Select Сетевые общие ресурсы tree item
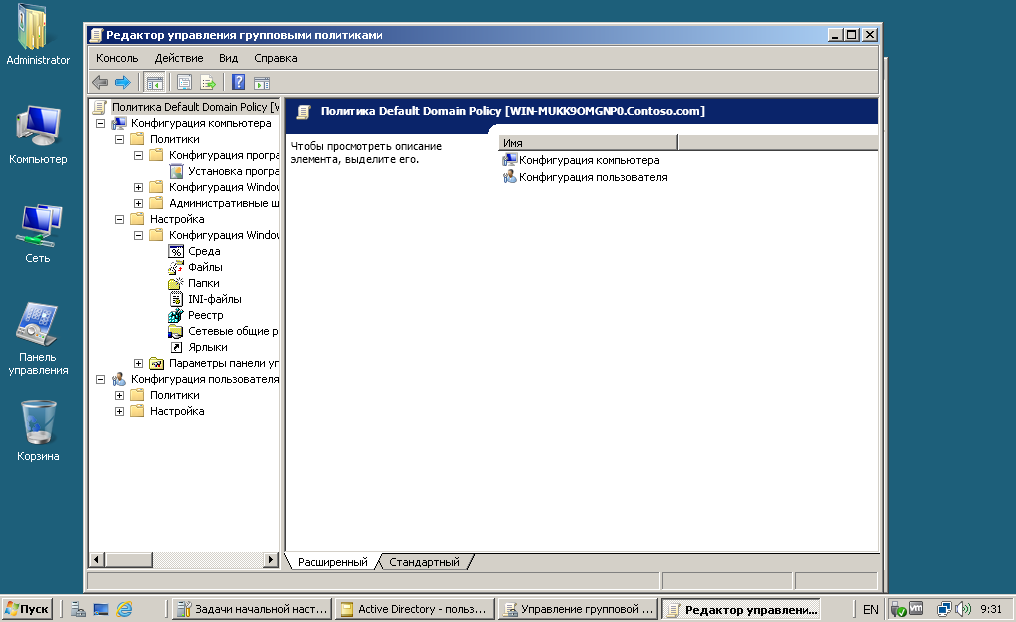The width and height of the screenshot is (1016, 622). pyautogui.click(x=233, y=331)
